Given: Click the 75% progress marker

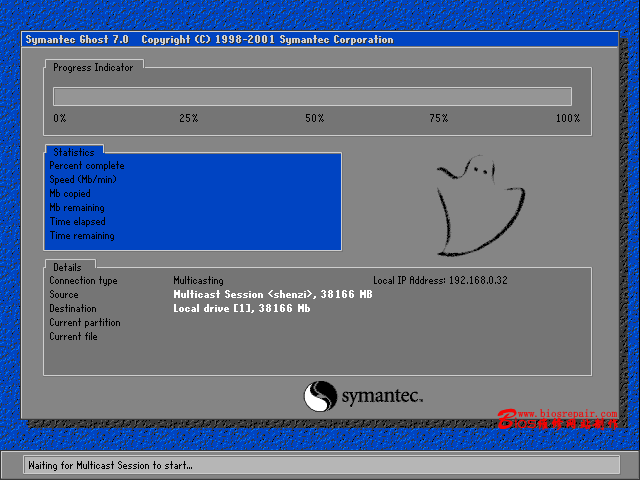Looking at the screenshot, I should click(x=439, y=118).
